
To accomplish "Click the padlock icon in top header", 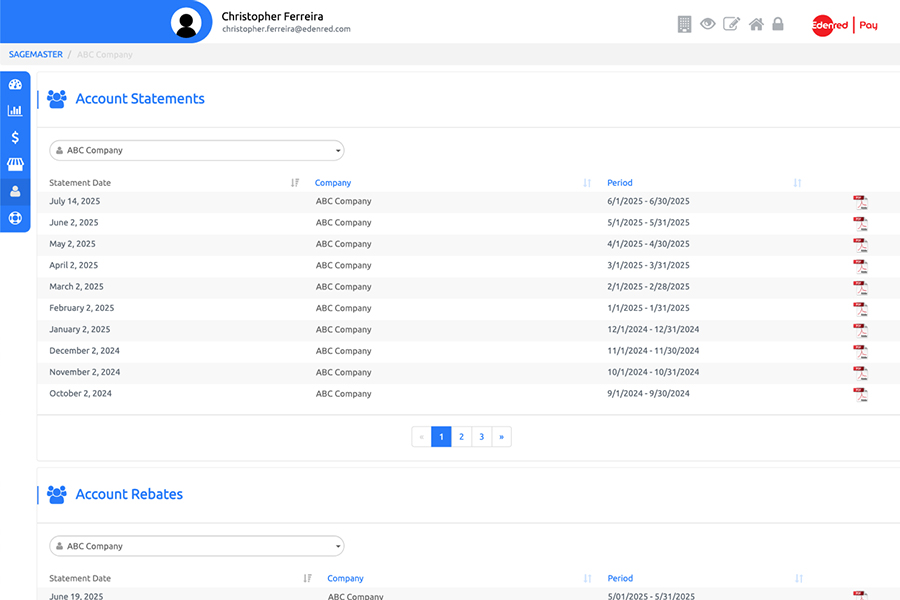I will tap(778, 24).
